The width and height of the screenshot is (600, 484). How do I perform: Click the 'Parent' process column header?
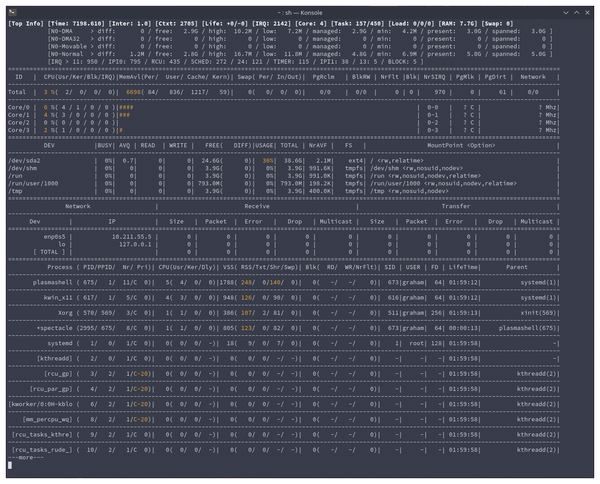tap(517, 267)
